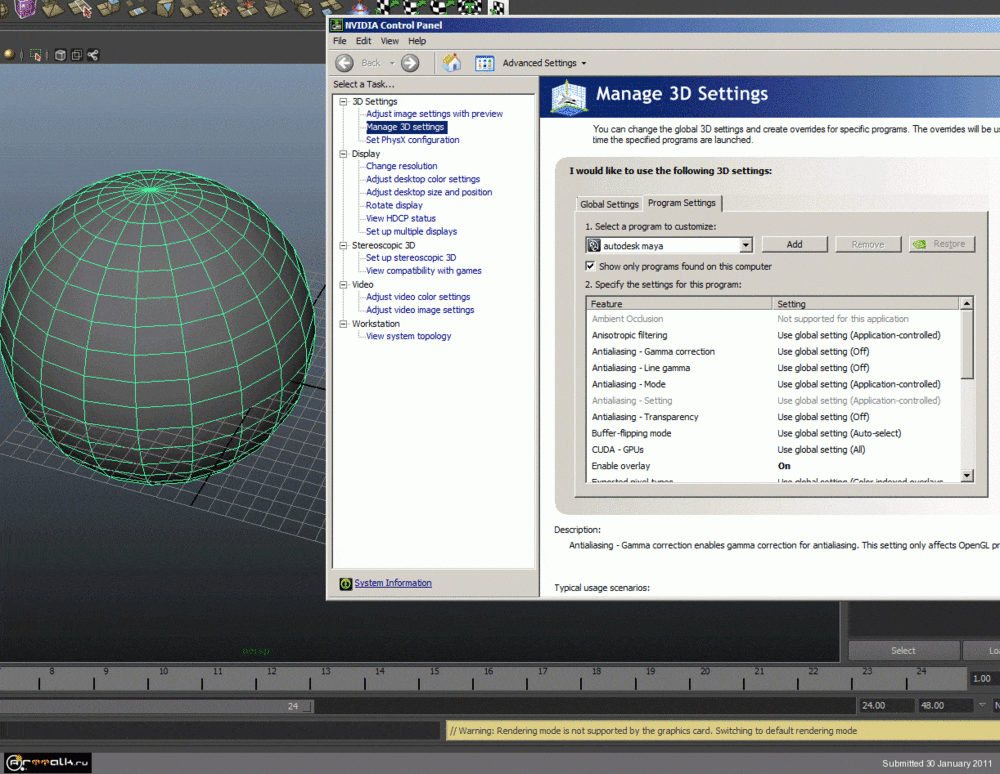Open the program selection dropdown arrow
The image size is (1000, 774).
(x=746, y=245)
